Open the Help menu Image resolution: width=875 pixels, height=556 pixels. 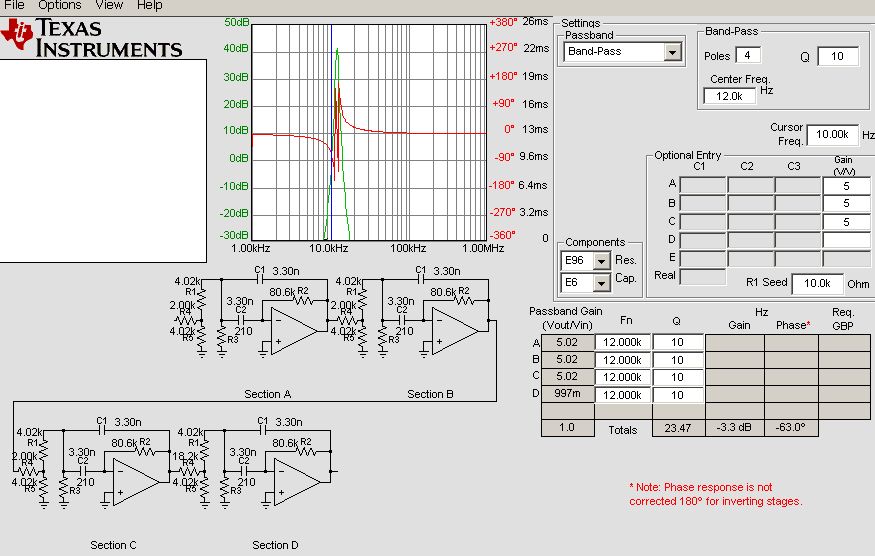point(150,5)
